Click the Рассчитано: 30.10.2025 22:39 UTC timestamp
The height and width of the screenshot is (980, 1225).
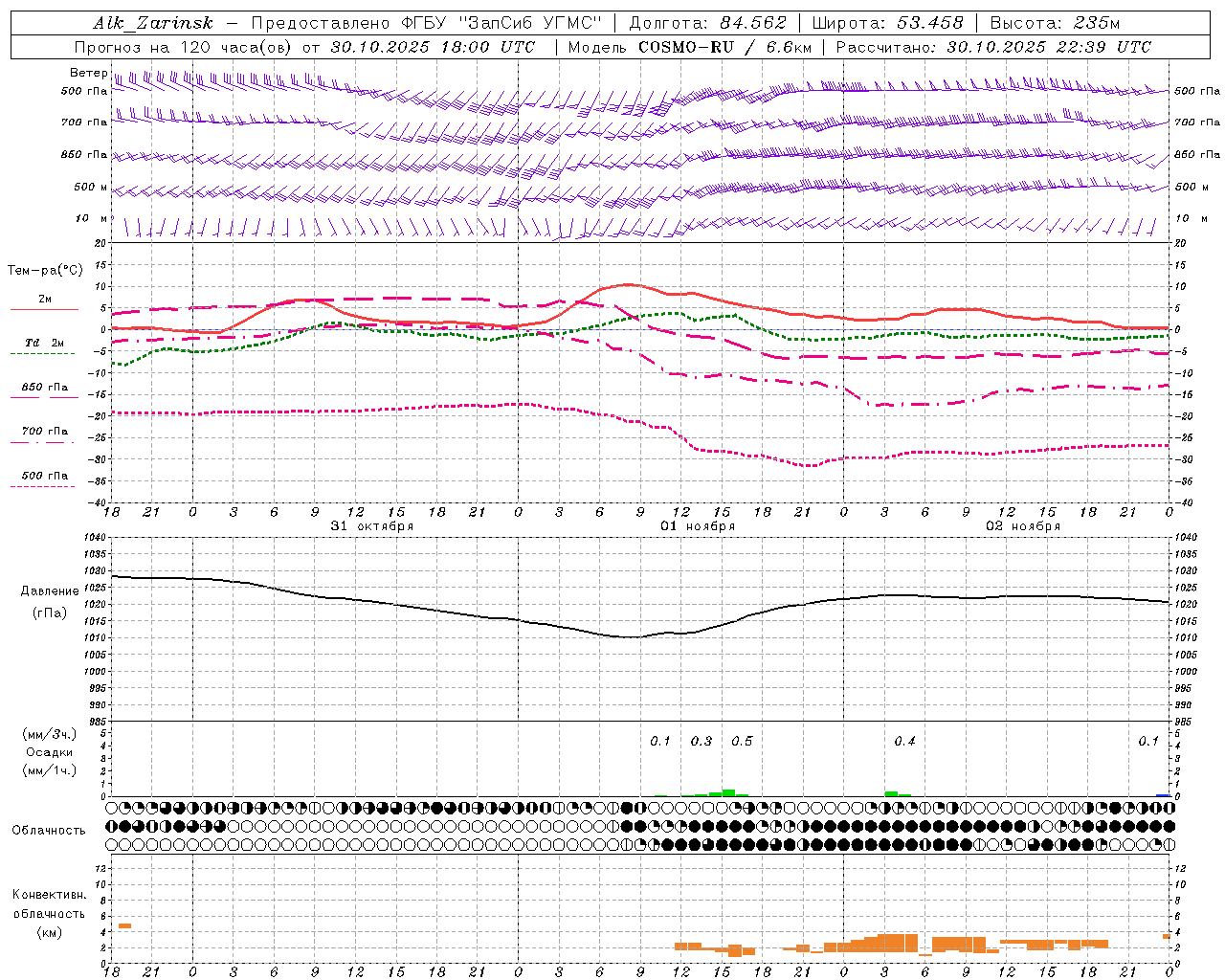click(x=993, y=47)
